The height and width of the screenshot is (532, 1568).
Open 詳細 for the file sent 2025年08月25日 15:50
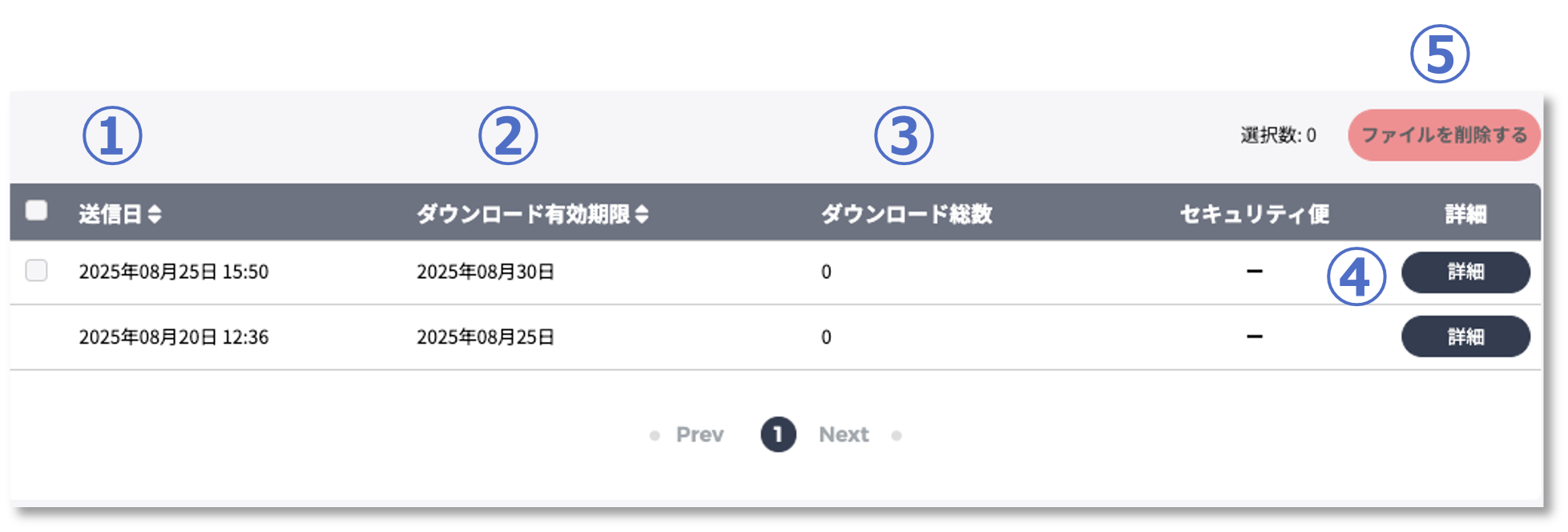[x=1465, y=272]
